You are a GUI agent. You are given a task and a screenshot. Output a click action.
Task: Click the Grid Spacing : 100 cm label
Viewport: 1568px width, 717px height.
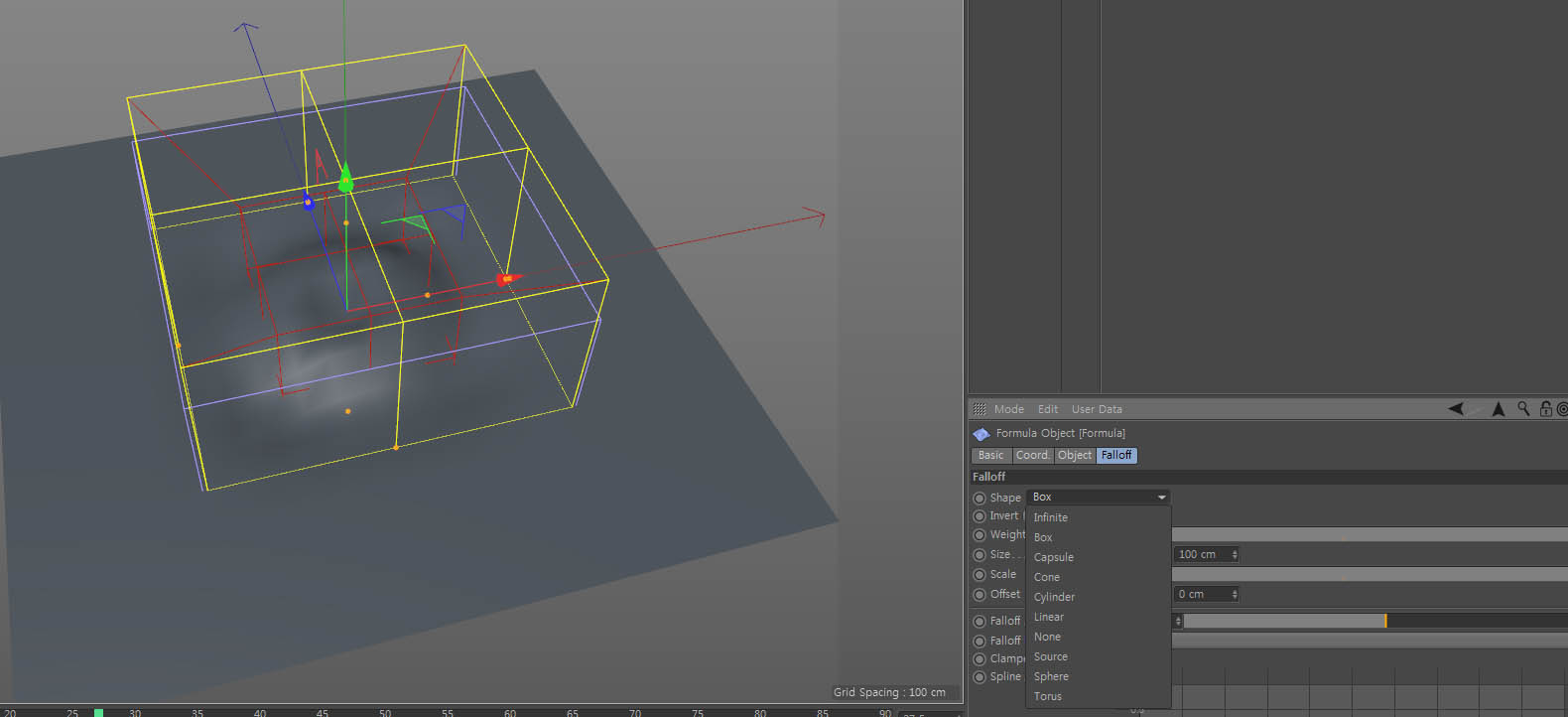point(889,692)
